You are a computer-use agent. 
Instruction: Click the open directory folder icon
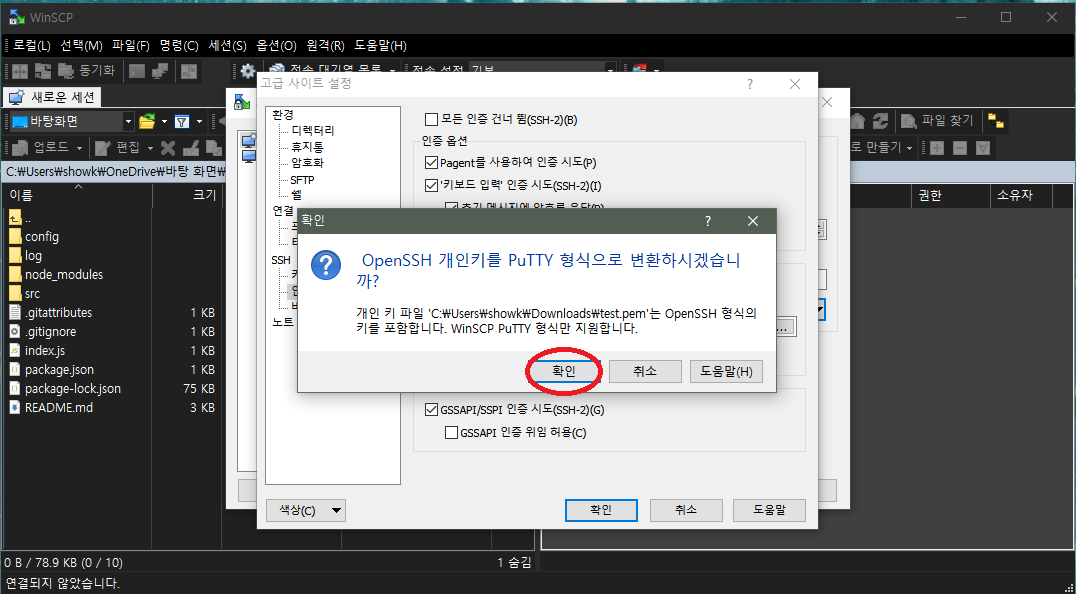point(147,121)
